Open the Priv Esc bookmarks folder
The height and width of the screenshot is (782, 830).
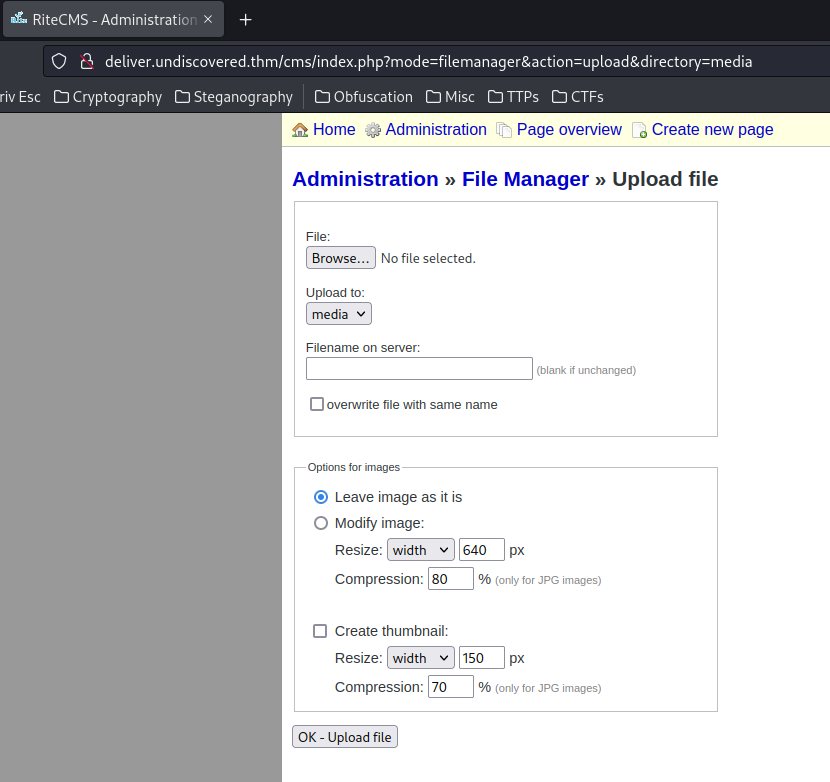click(20, 97)
